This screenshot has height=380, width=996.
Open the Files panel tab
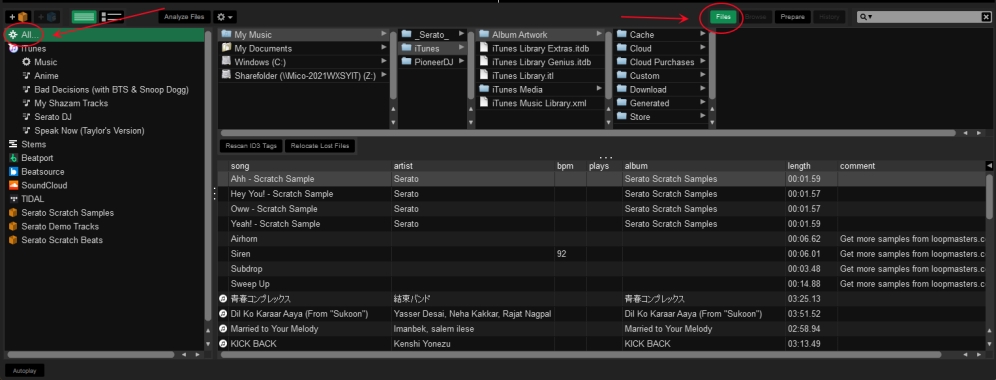(x=723, y=17)
